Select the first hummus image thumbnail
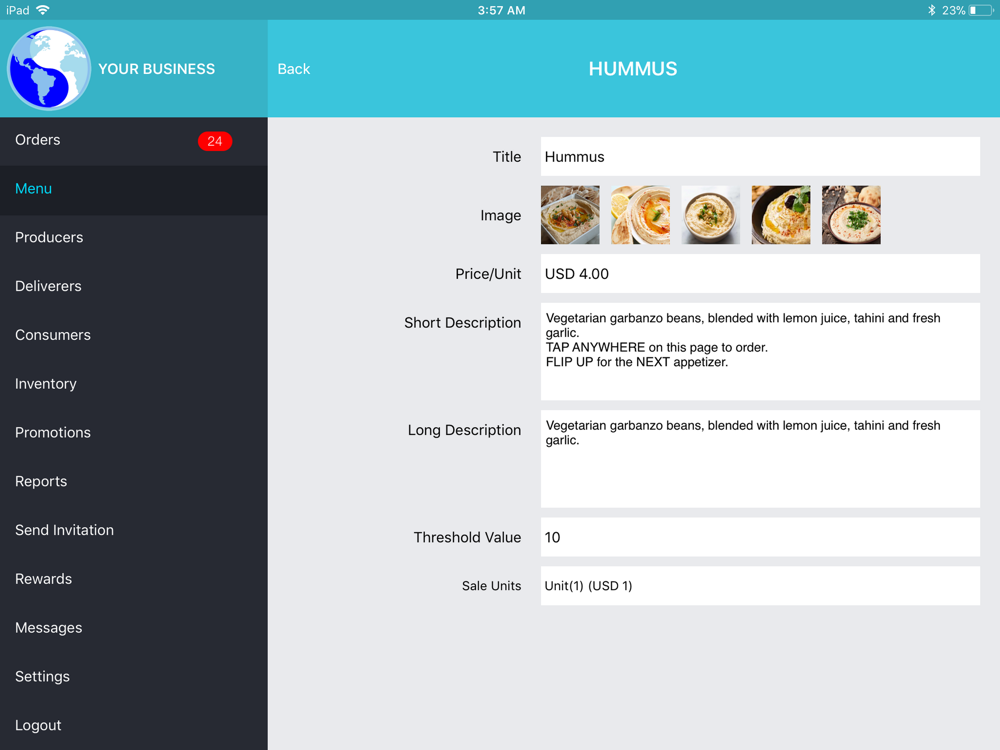The height and width of the screenshot is (750, 1000). (x=570, y=215)
